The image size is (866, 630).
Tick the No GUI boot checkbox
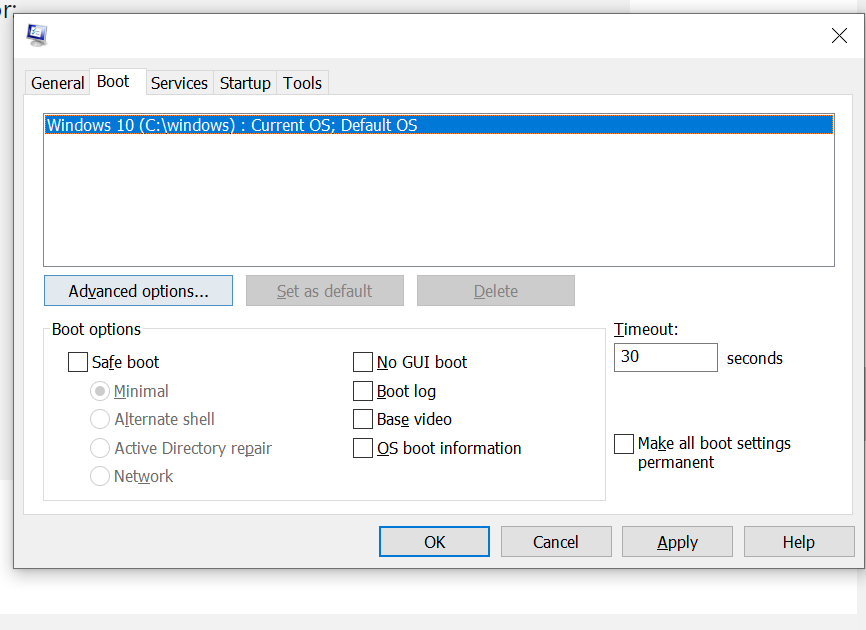pyautogui.click(x=363, y=363)
